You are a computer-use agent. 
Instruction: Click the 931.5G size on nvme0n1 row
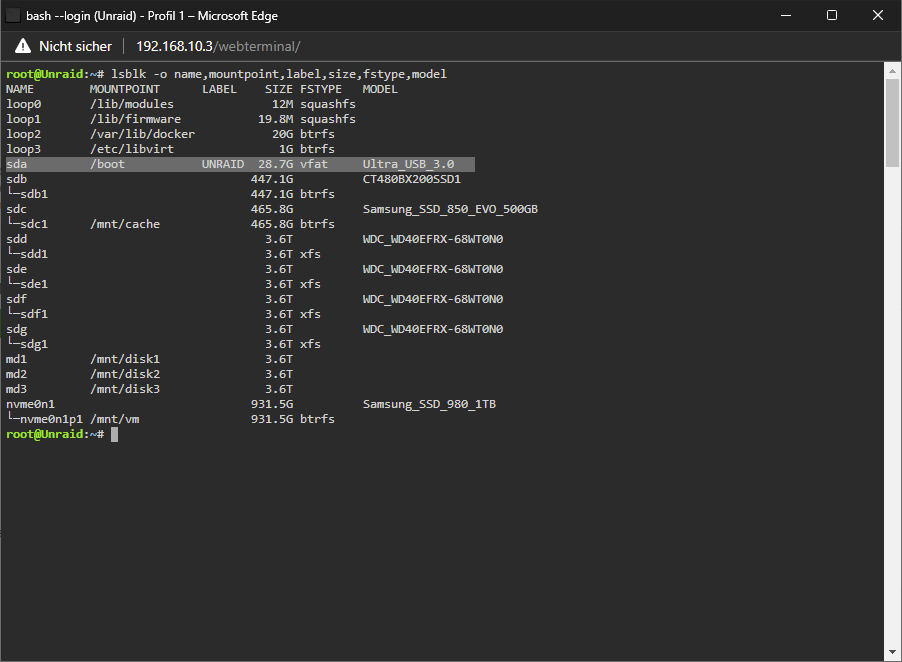[272, 404]
